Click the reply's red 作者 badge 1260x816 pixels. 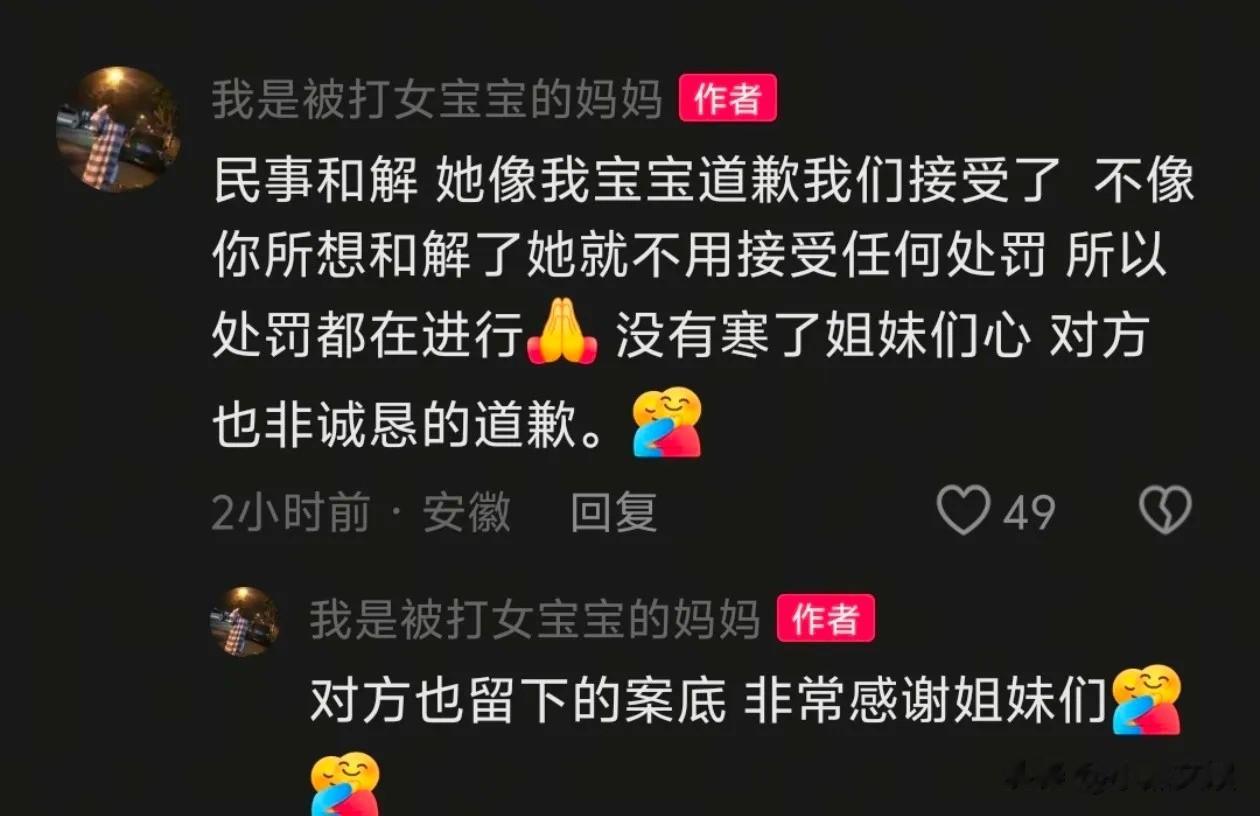825,620
